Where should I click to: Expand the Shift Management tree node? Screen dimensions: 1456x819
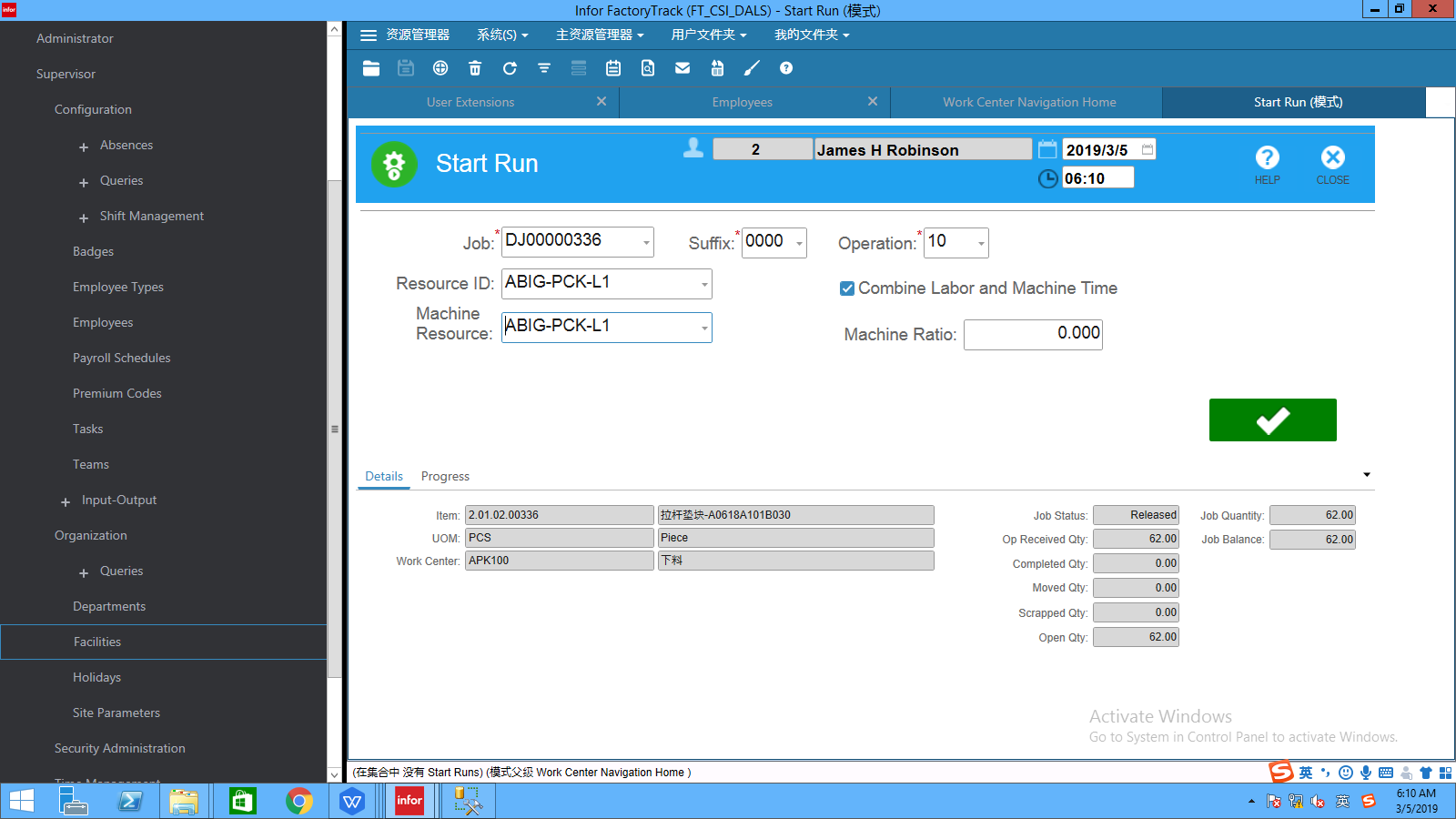[x=84, y=217]
